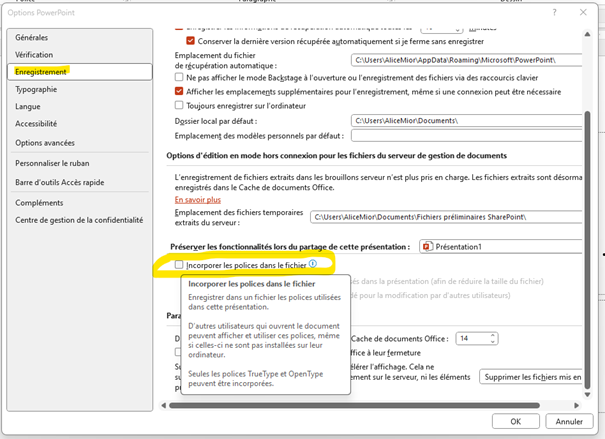Screen dimensions: 605x439
Task: Click the Options d'édition en mode hors connexion heading
Action: 336,155
